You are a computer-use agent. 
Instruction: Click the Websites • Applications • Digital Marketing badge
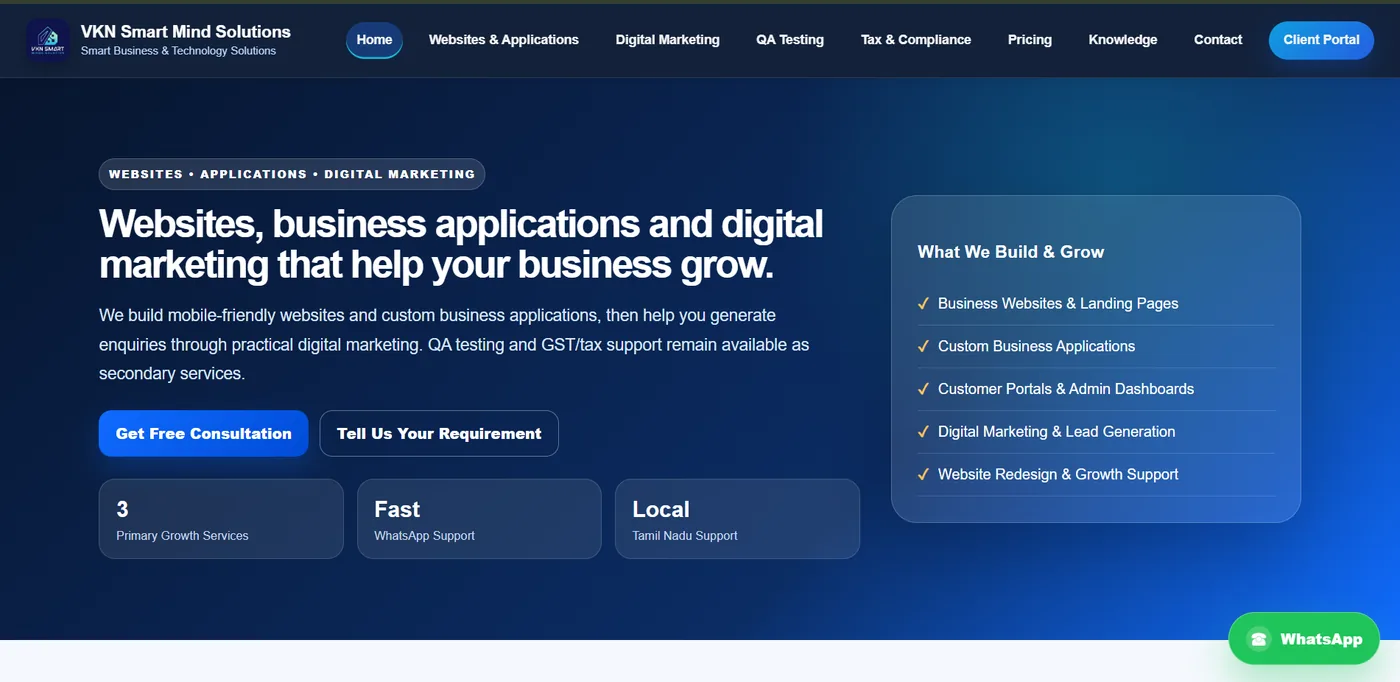coord(292,174)
